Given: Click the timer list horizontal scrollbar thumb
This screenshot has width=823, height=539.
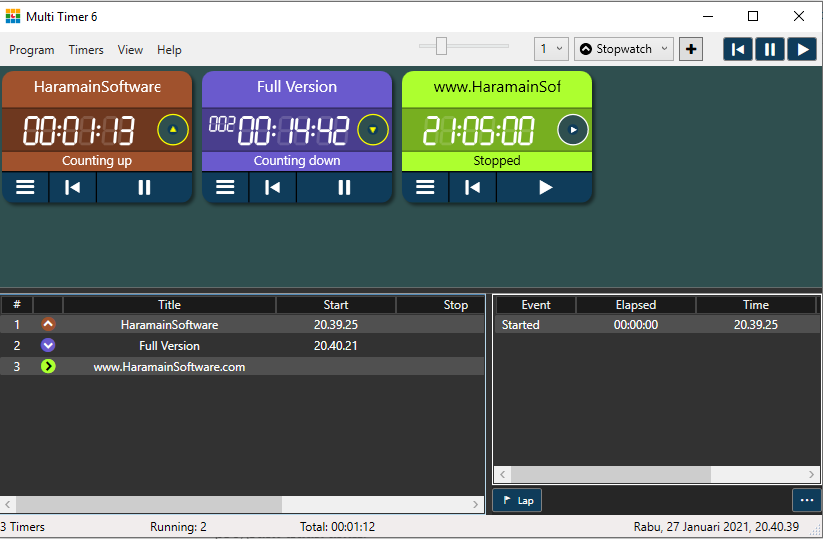Looking at the screenshot, I should click(149, 504).
